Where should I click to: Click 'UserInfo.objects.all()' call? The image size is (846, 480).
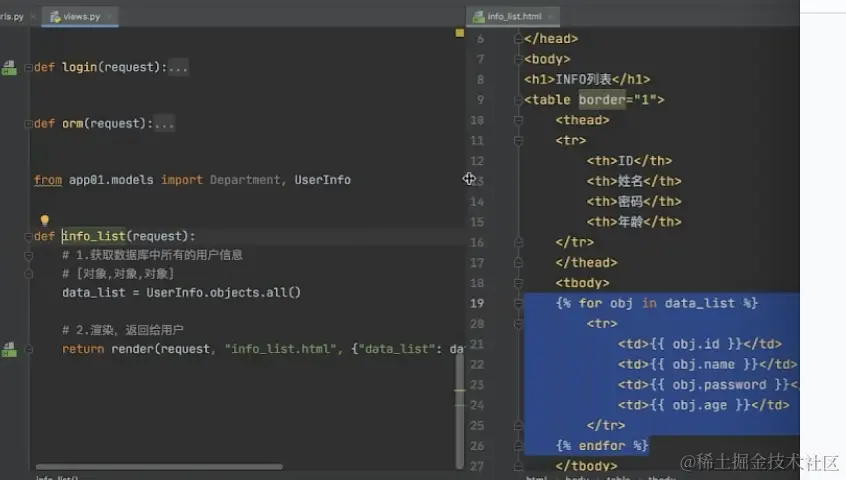click(x=223, y=293)
